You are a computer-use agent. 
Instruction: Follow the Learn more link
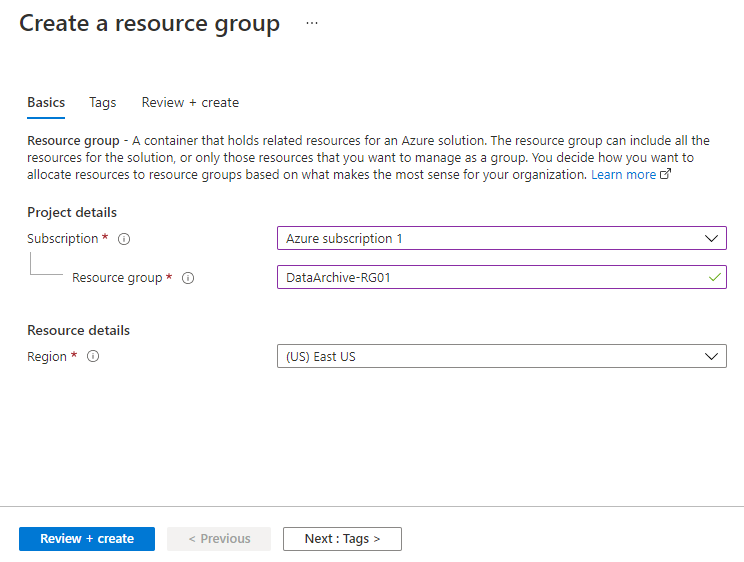pos(623,175)
